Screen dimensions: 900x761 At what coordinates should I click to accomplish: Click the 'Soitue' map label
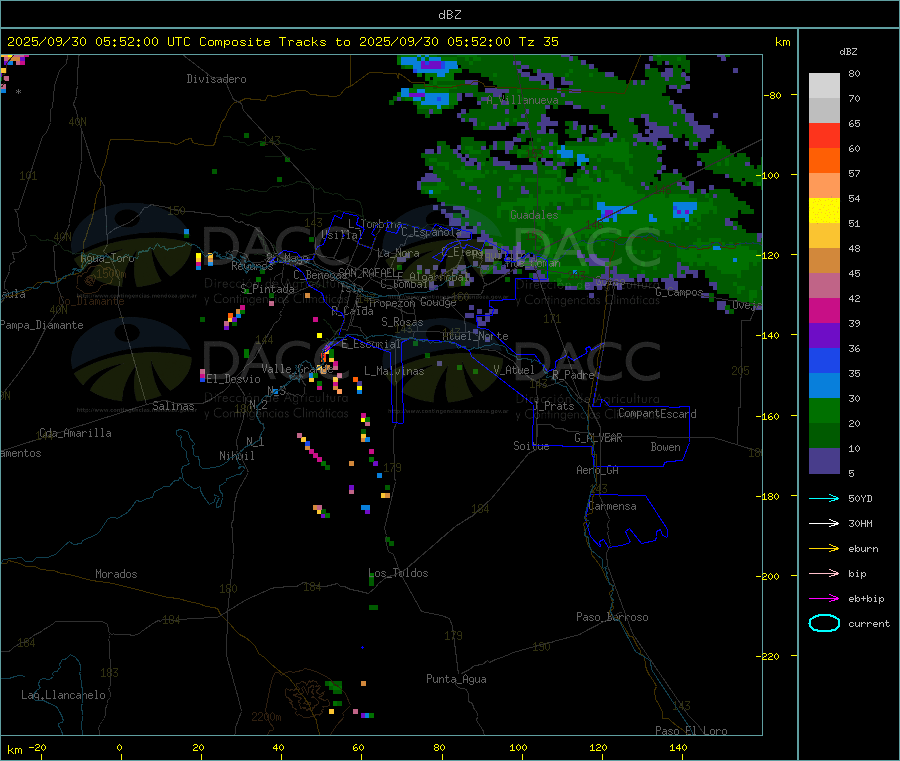pyautogui.click(x=531, y=446)
